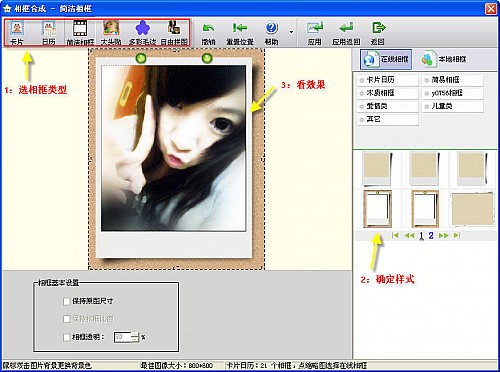Select the 日历 calendar frame type
Image resolution: width=500 pixels, height=372 pixels.
point(49,33)
